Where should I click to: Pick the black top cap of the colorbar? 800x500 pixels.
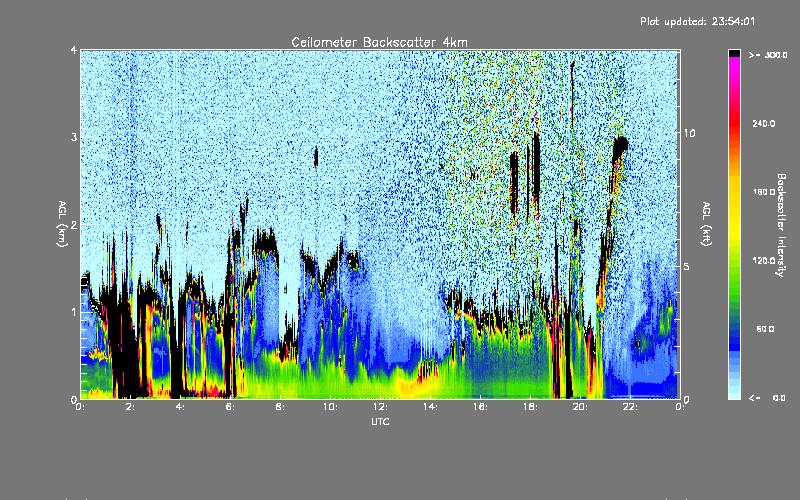pos(734,53)
